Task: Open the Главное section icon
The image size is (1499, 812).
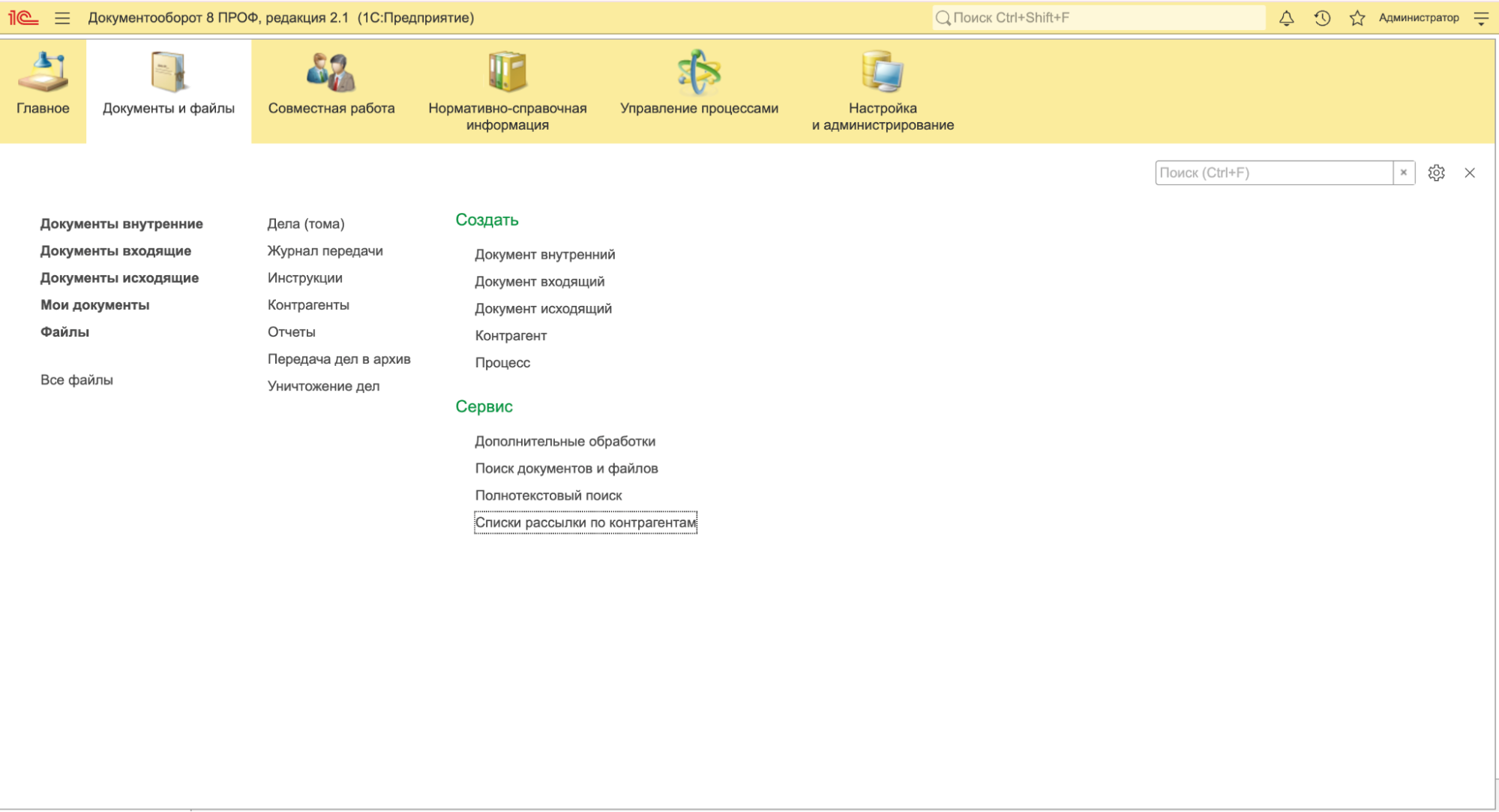Action: pos(43,73)
